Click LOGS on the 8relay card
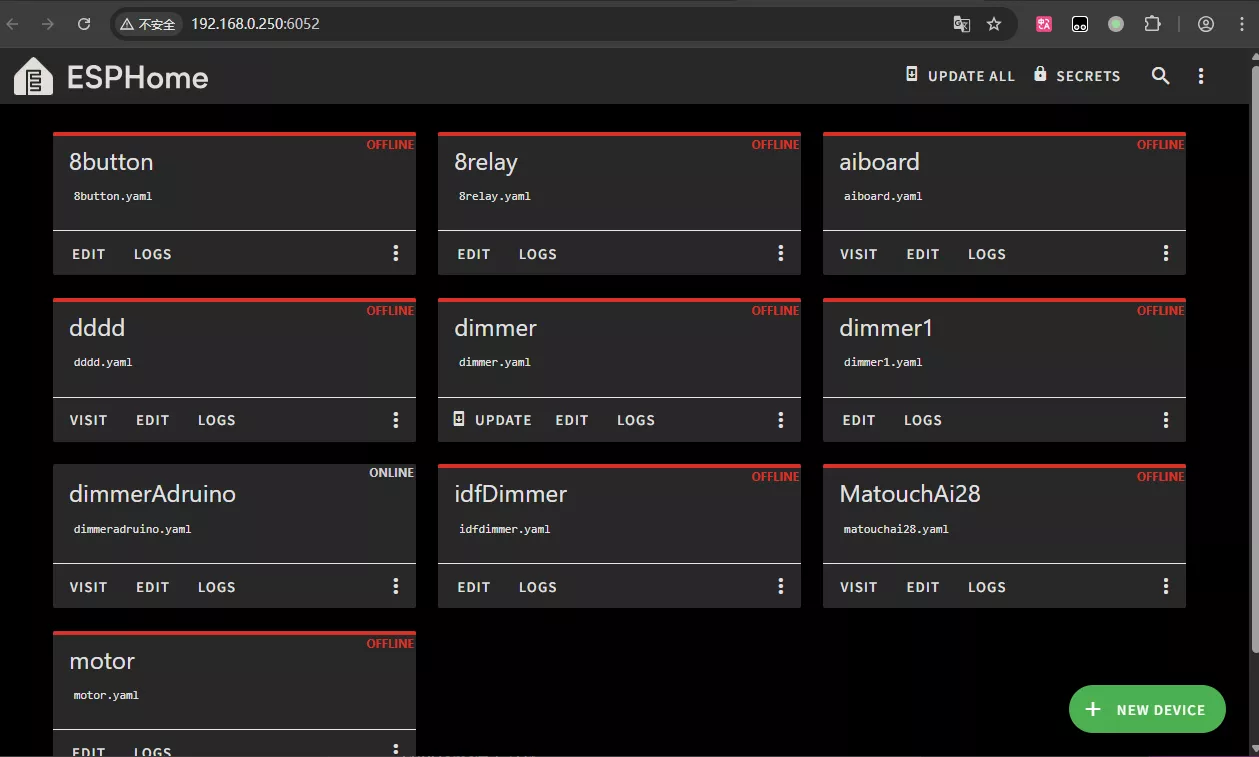 pos(538,254)
